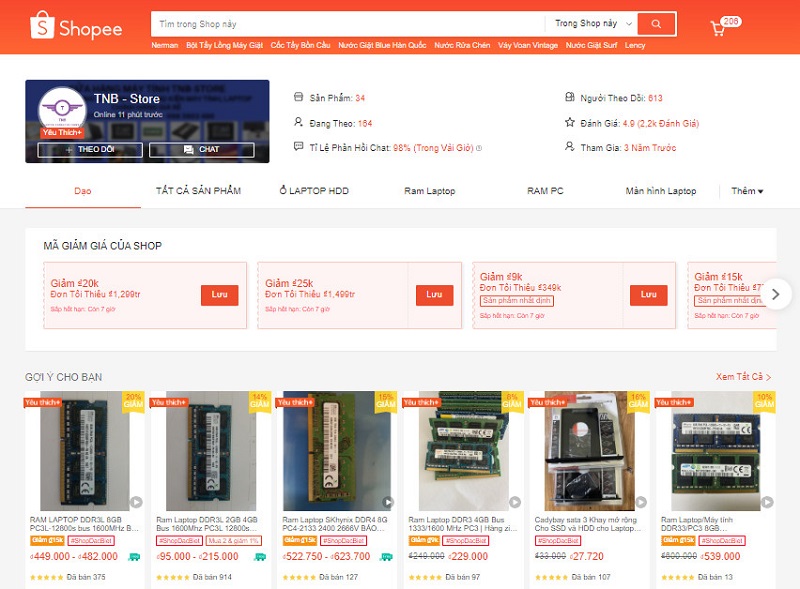800x589 pixels.
Task: Click the orange search magnifier button
Action: (x=656, y=23)
